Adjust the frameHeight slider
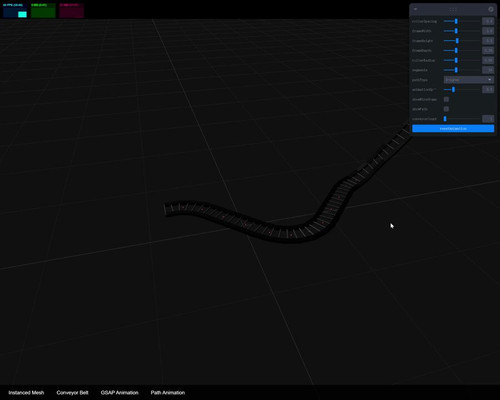Image resolution: width=500 pixels, height=400 pixels. [x=462, y=41]
